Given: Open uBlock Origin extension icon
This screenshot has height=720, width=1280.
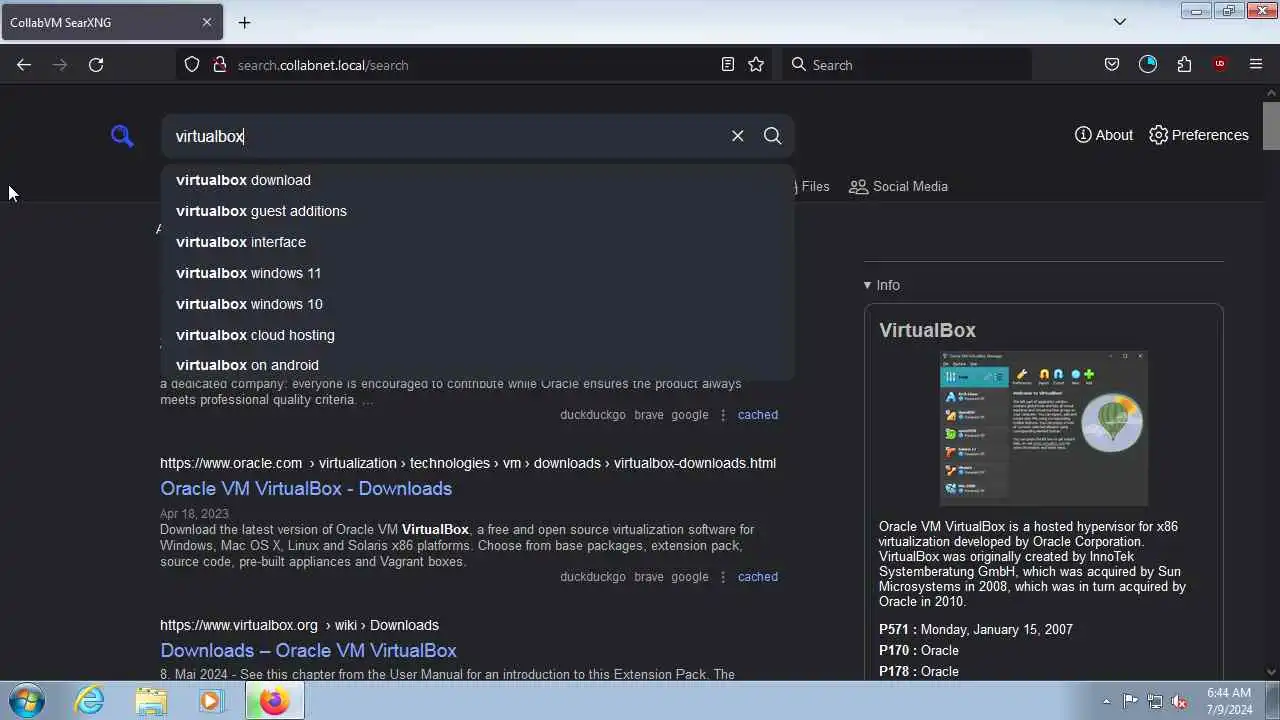Looking at the screenshot, I should (x=1220, y=65).
